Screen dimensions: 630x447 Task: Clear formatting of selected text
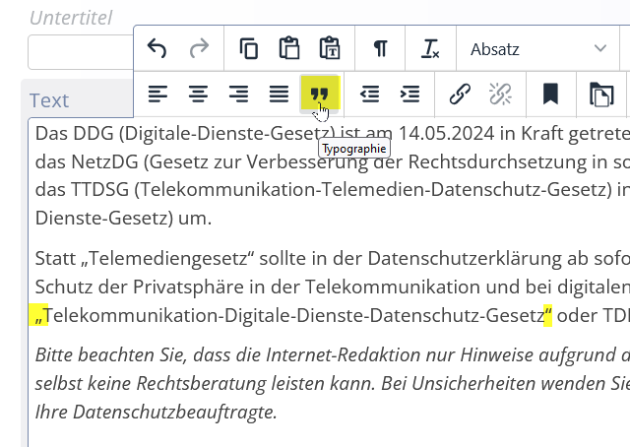tap(430, 49)
